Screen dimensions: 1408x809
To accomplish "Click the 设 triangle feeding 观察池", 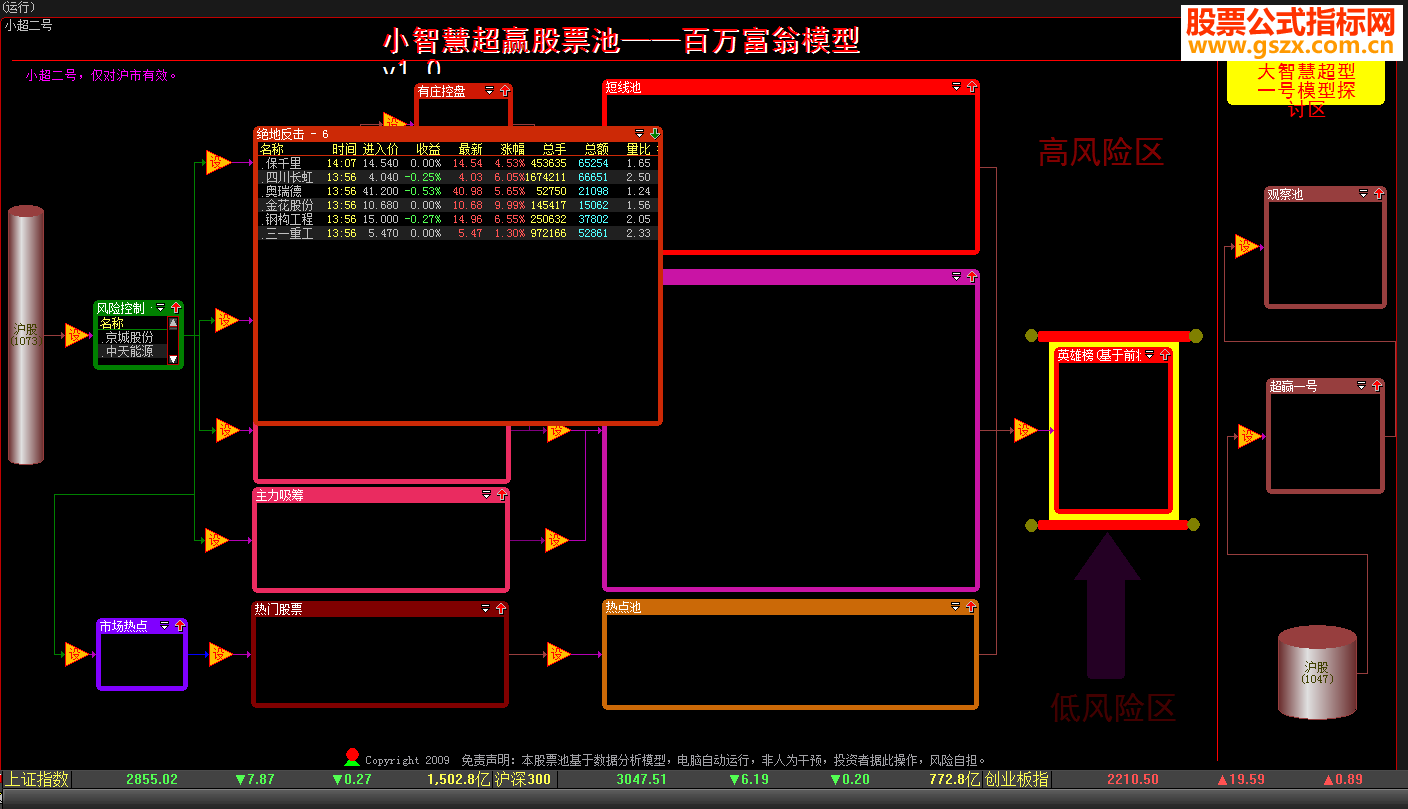I will pyautogui.click(x=1246, y=246).
